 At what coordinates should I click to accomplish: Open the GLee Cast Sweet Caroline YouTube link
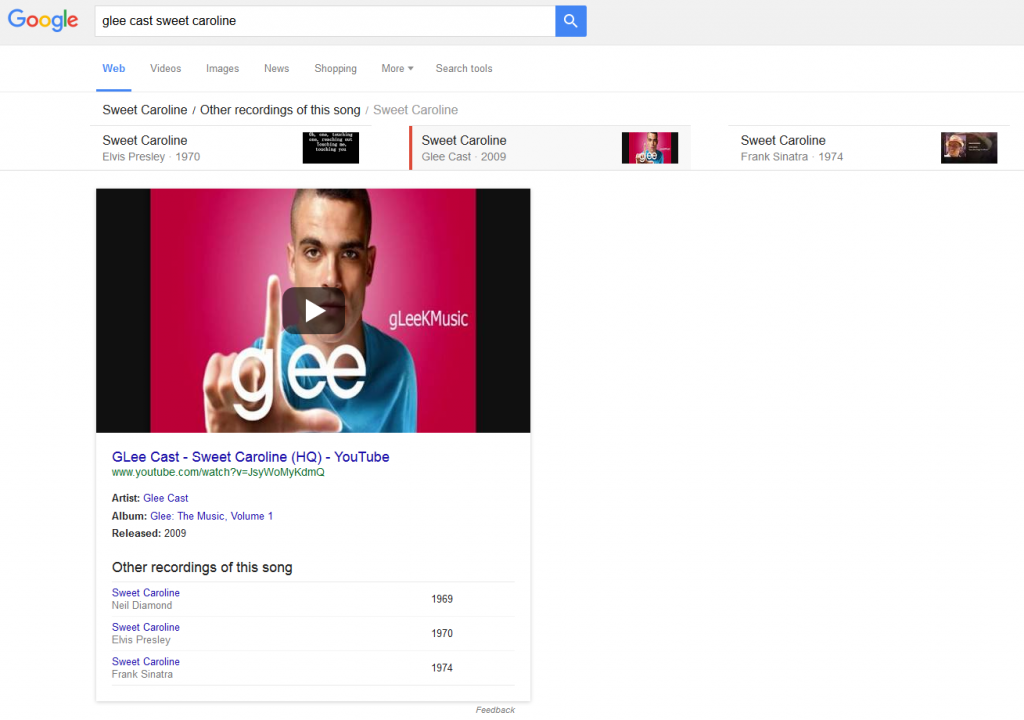coord(250,456)
